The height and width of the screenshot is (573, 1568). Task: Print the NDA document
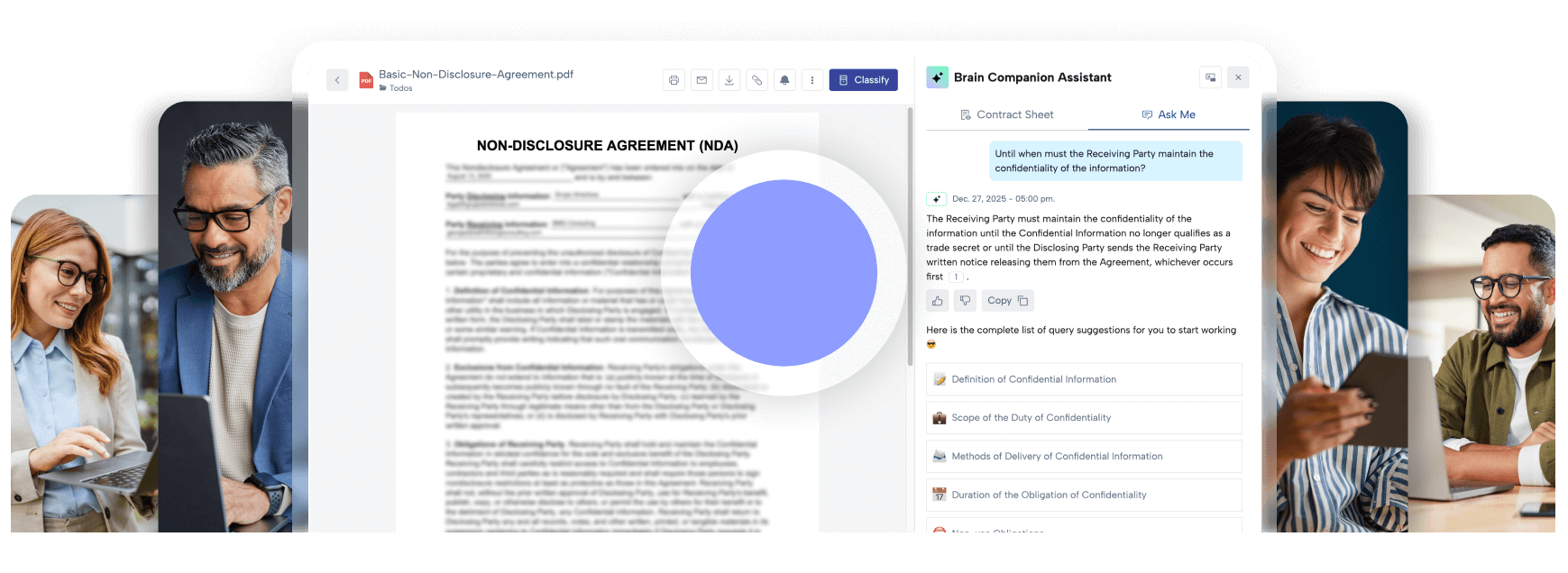[674, 80]
